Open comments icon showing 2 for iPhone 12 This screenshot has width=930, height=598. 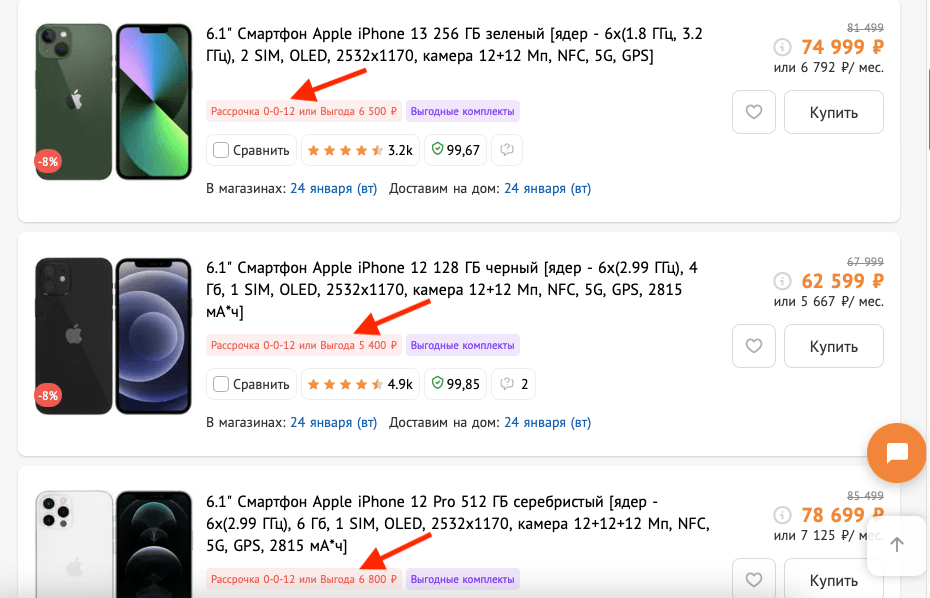[514, 384]
